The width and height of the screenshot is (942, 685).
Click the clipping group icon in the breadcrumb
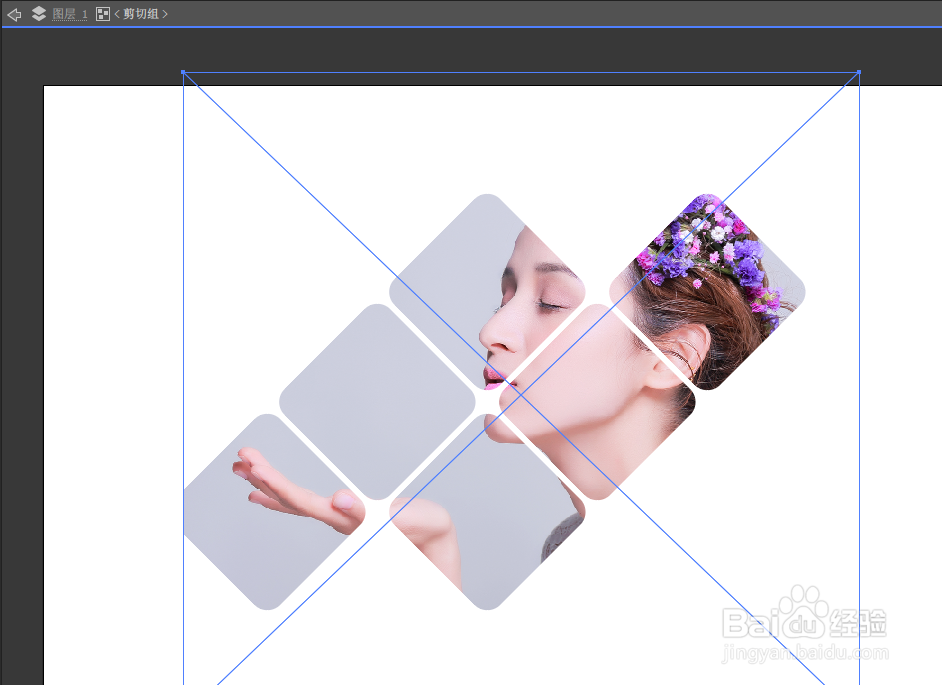103,14
